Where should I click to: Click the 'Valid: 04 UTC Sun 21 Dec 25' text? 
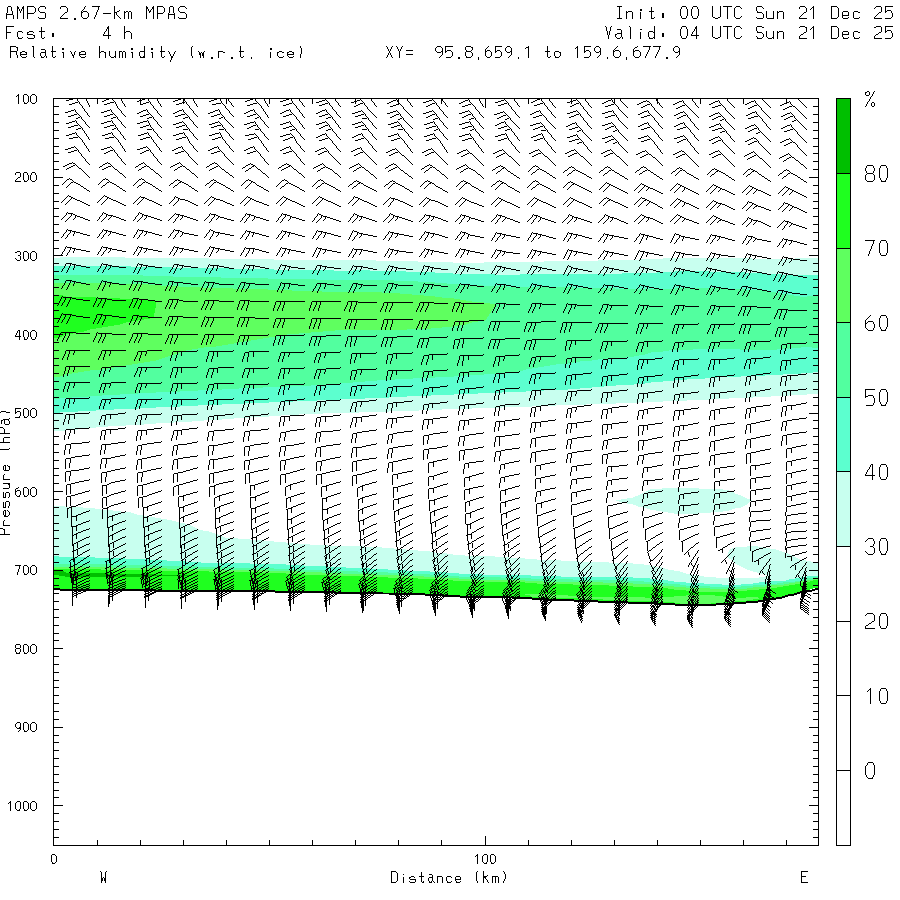pyautogui.click(x=748, y=33)
